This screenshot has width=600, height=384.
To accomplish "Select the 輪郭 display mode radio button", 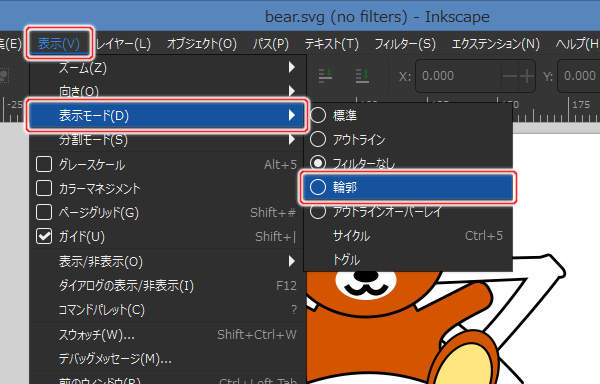I will point(318,187).
